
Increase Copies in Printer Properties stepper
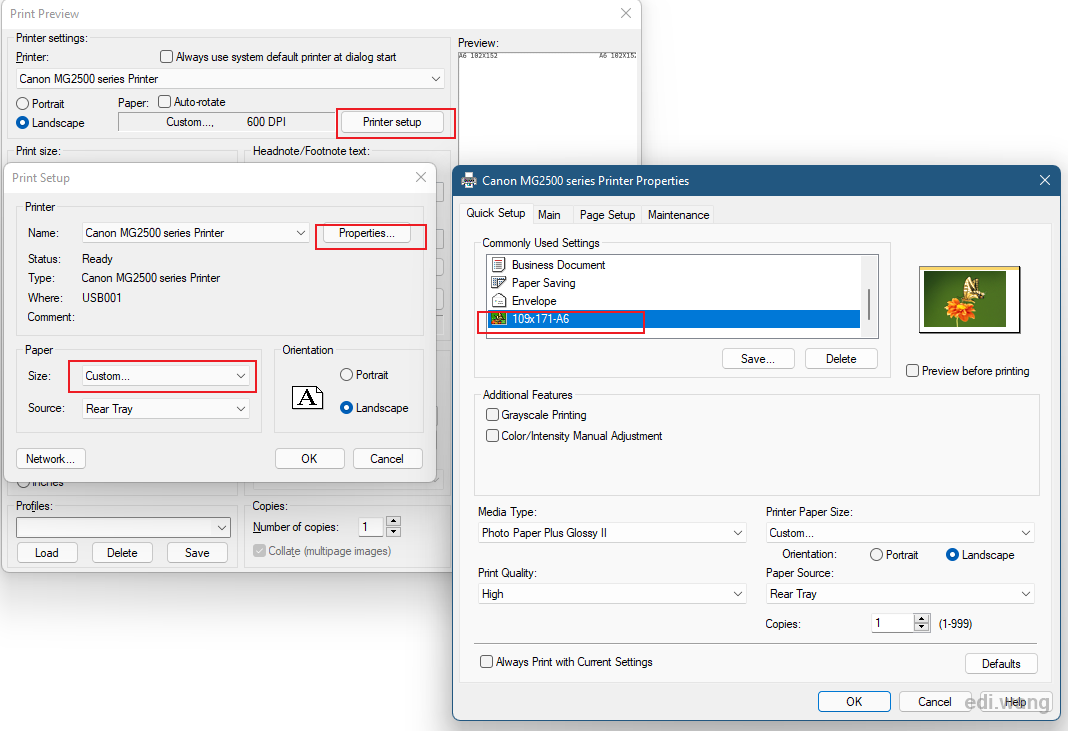pos(922,619)
